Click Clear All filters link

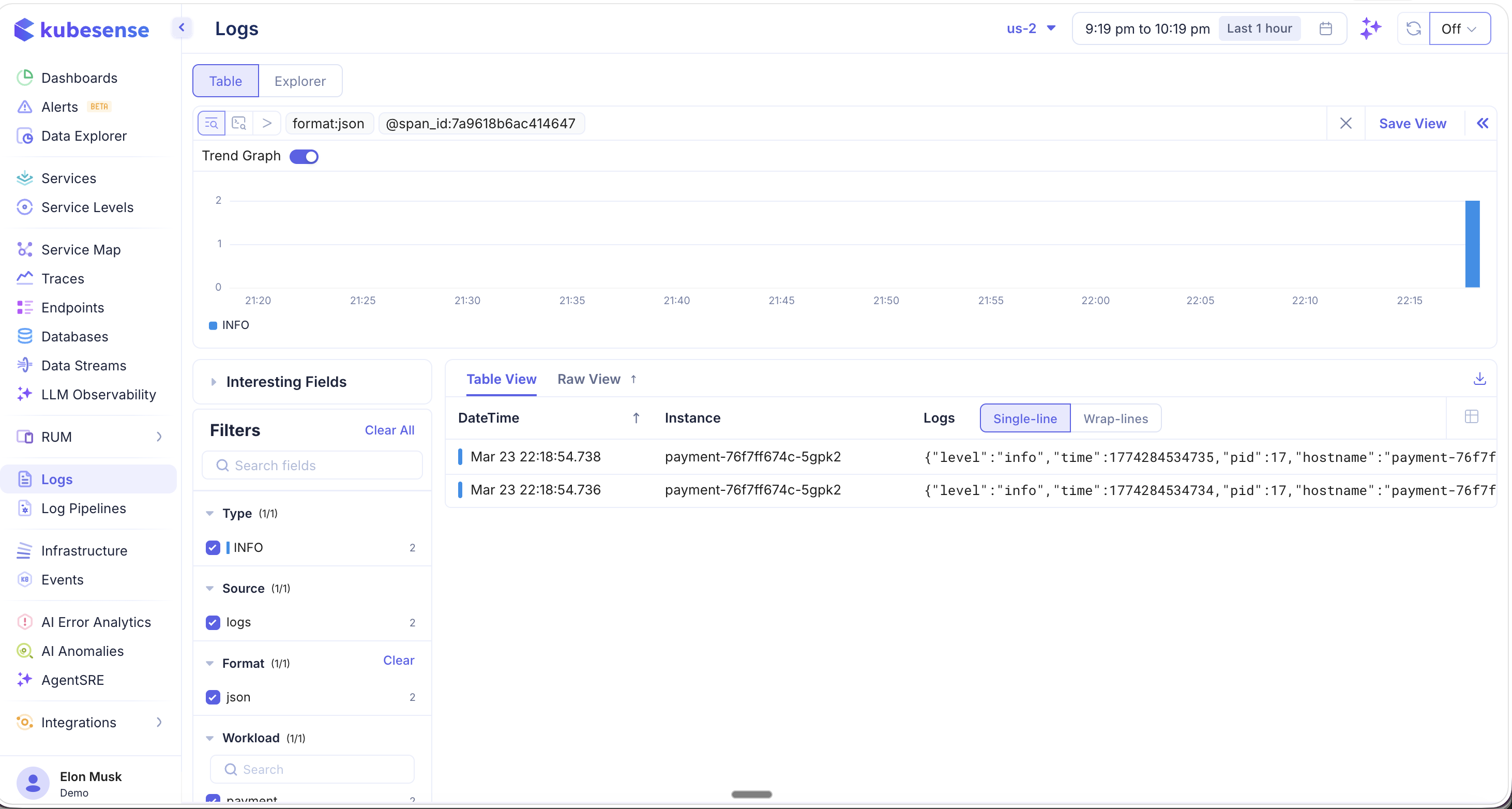389,430
